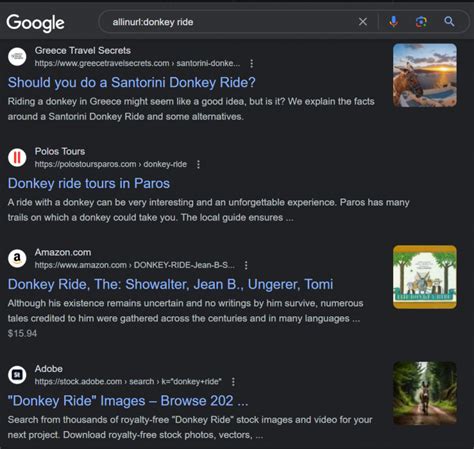Open the more options dots for Greece Travel Secrets result

[x=252, y=63]
